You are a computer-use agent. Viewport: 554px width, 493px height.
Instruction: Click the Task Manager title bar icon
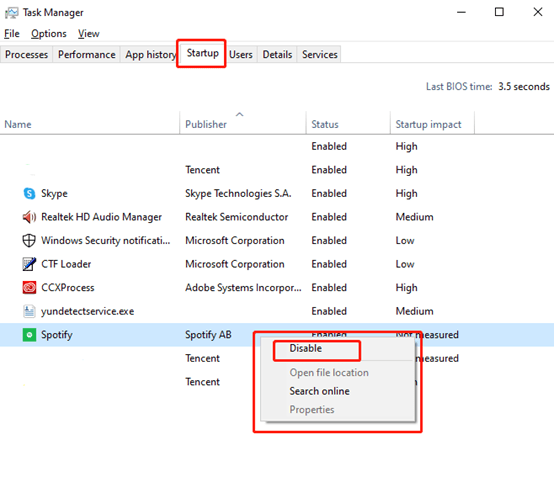[x=11, y=13]
